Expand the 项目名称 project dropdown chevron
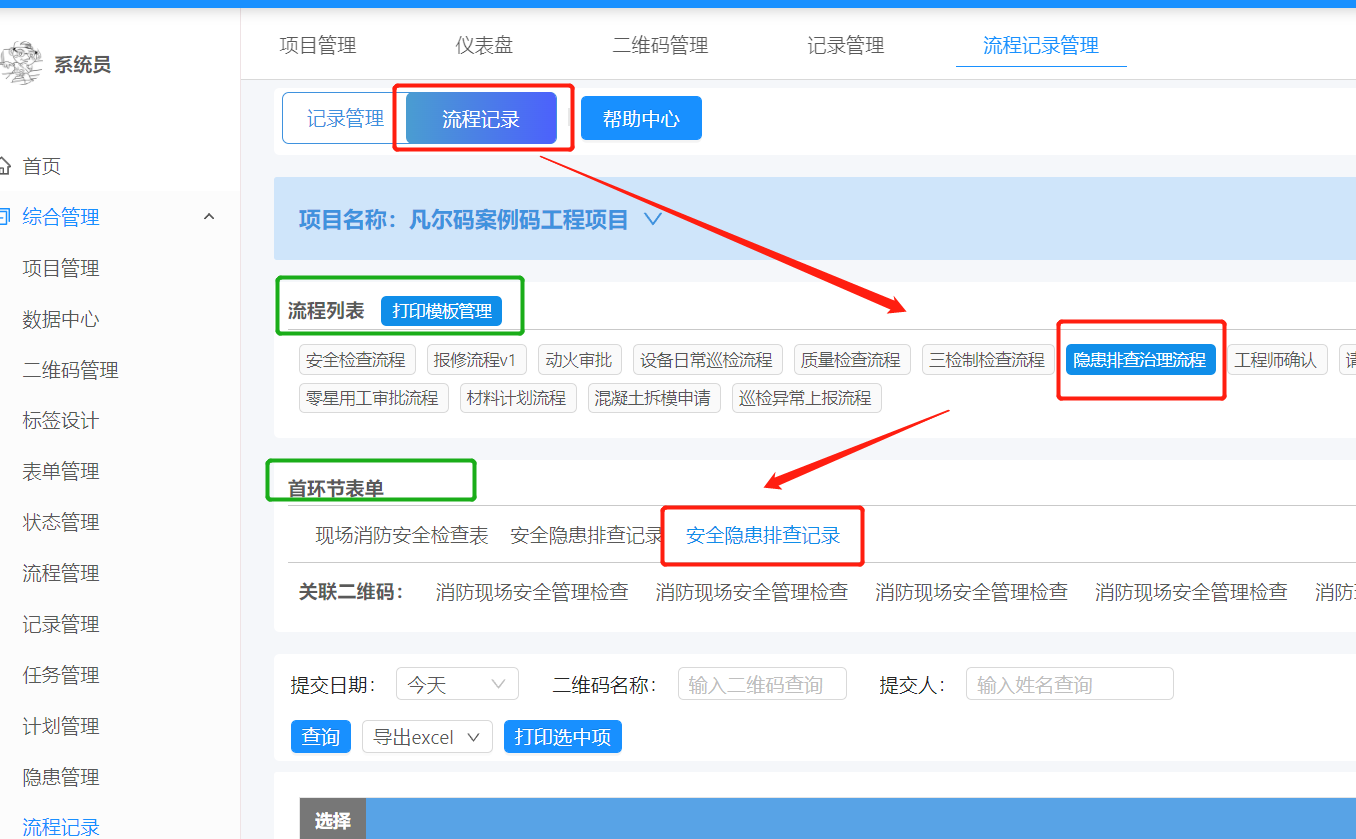Viewport: 1356px width, 839px height. point(653,219)
